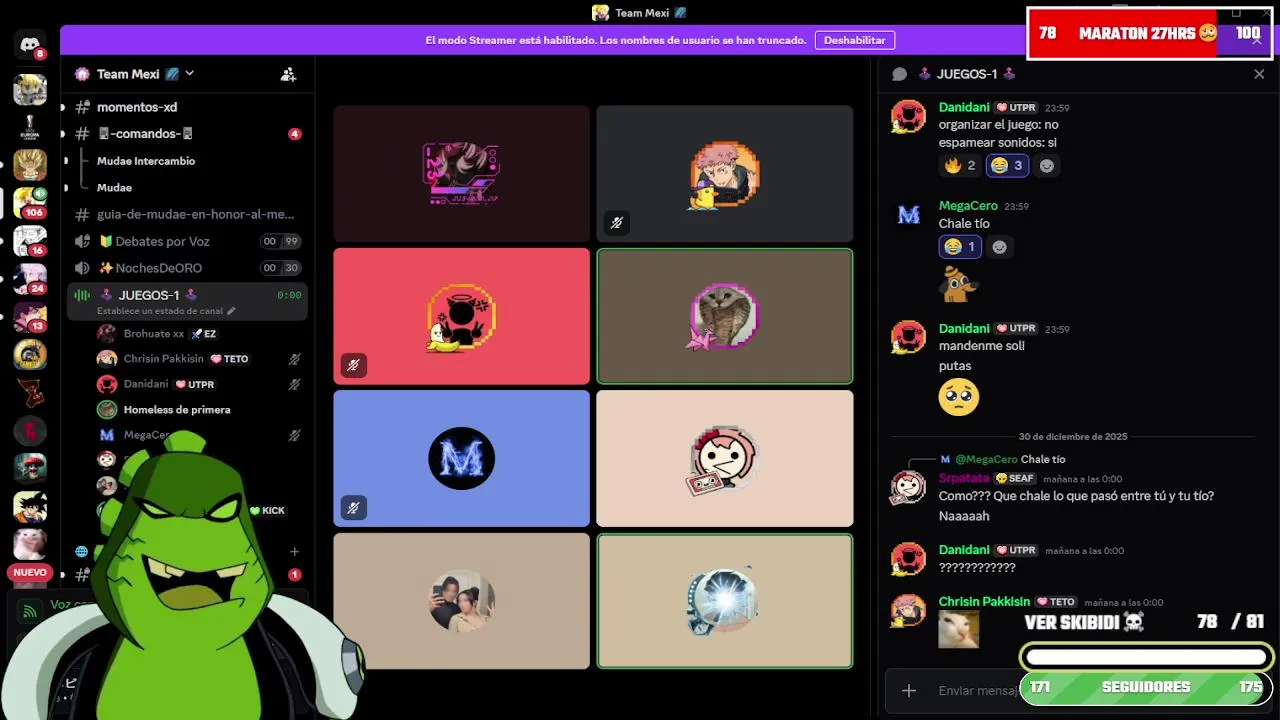Viewport: 1280px width, 720px height.
Task: Click mute icon next to Chrisin Pakkisin in voice list
Action: [x=295, y=359]
